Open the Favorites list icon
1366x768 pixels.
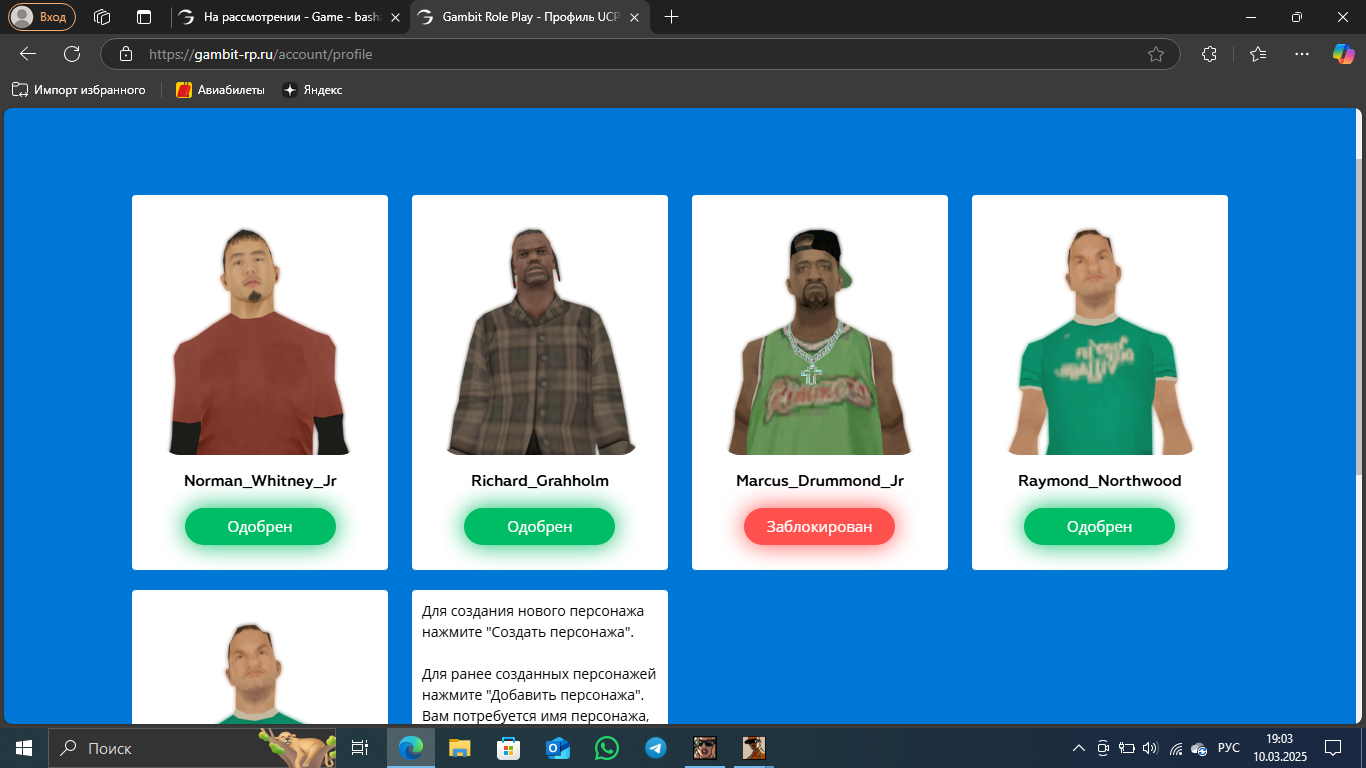coord(1258,54)
